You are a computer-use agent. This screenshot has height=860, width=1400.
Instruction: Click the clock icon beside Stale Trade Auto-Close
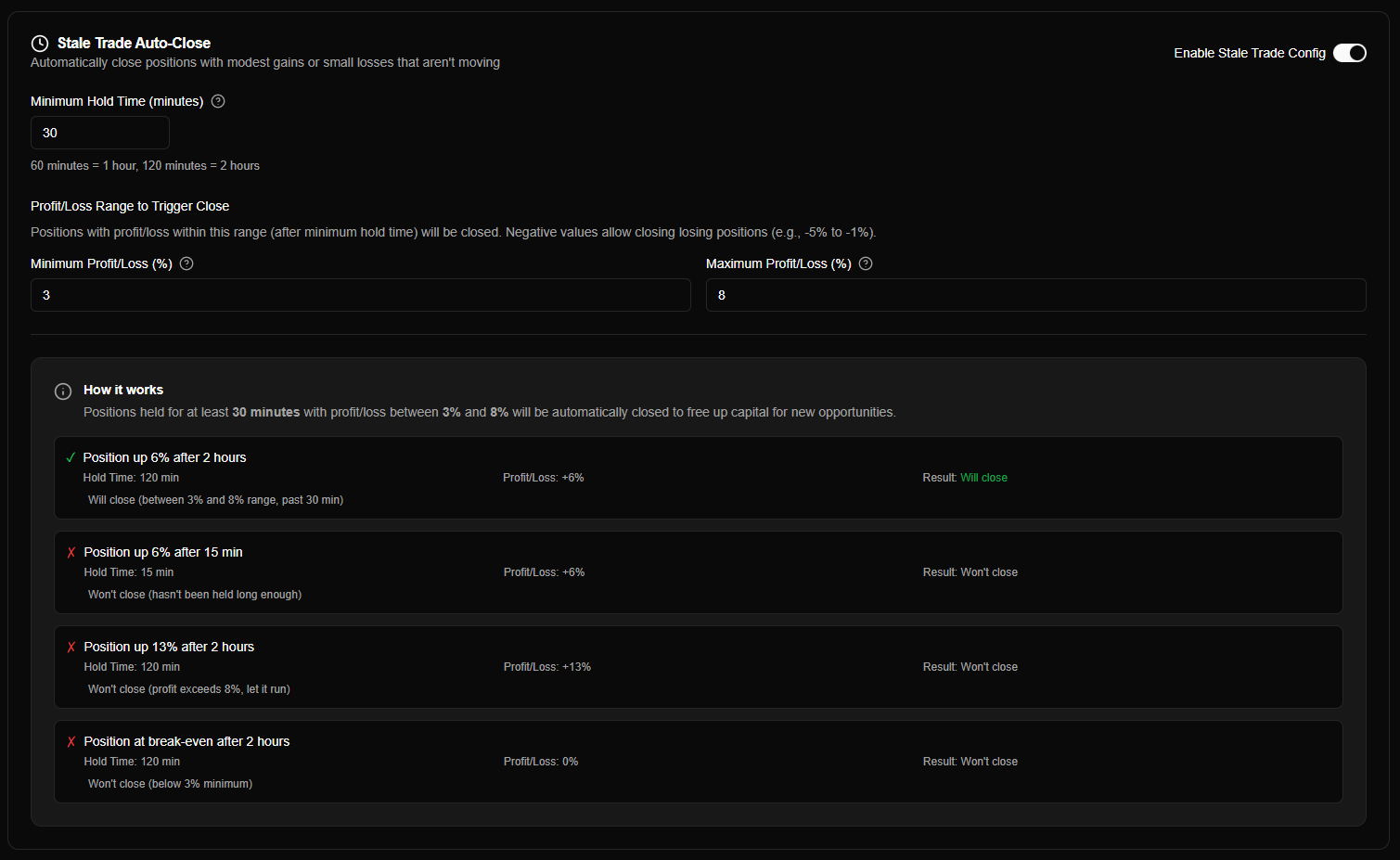[39, 43]
